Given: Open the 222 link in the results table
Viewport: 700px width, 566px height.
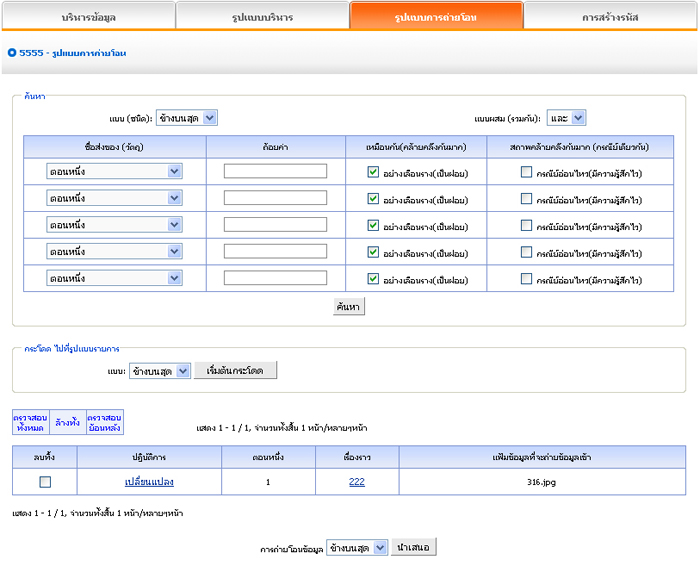Looking at the screenshot, I should pyautogui.click(x=357, y=482).
